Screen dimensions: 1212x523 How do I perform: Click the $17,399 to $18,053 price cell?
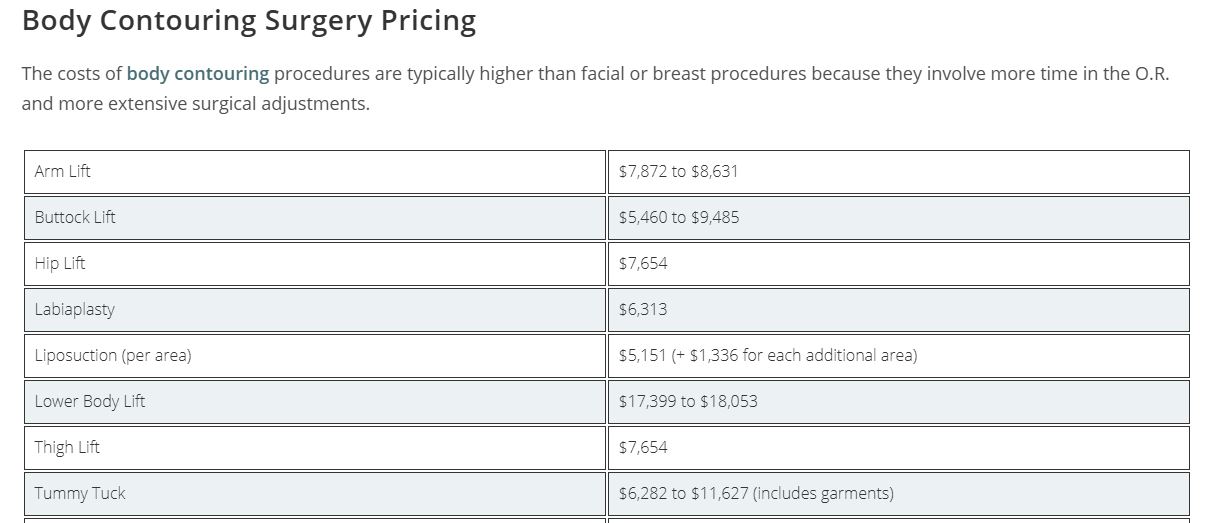[899, 402]
